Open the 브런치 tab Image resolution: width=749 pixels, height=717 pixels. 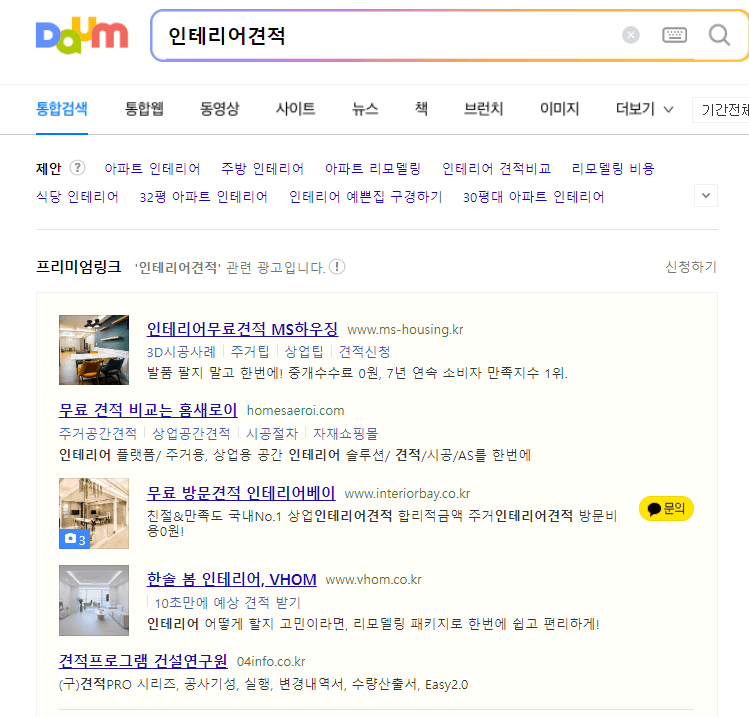tap(483, 109)
